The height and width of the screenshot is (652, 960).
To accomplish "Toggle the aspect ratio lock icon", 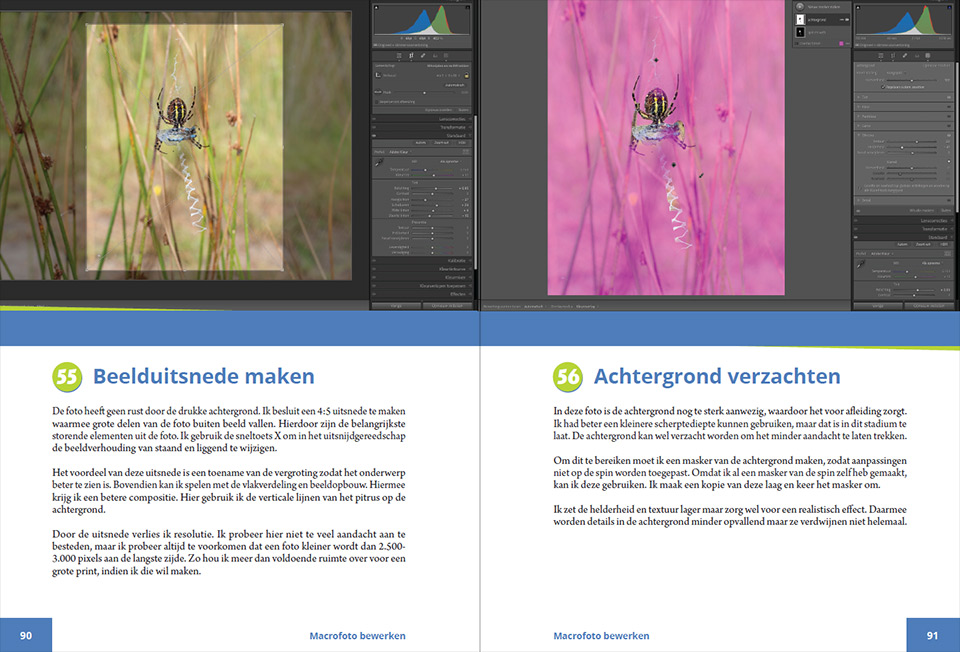I will [466, 75].
